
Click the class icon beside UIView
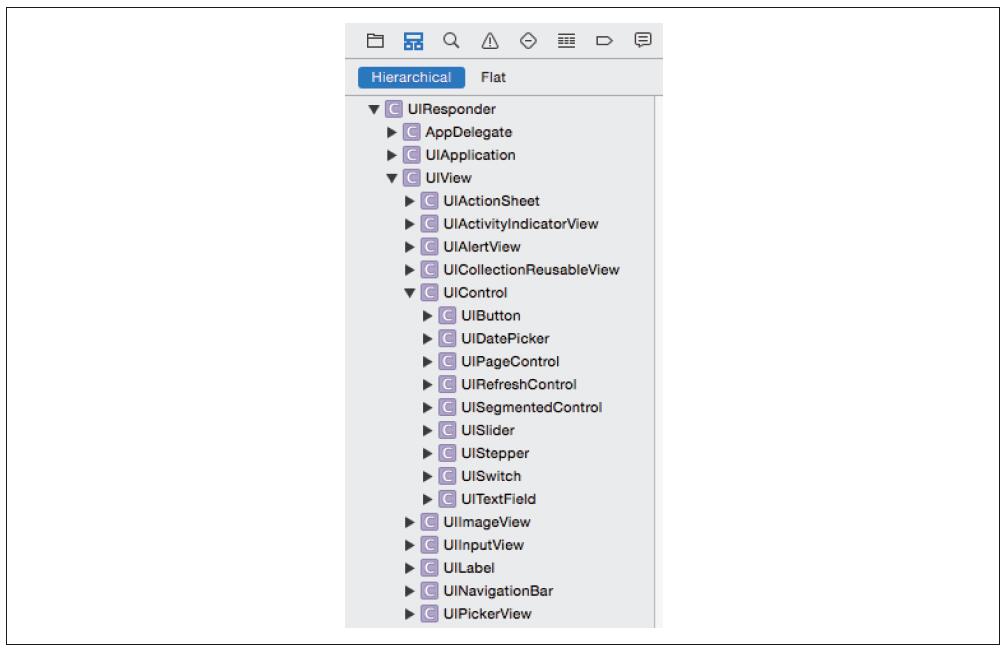[412, 179]
